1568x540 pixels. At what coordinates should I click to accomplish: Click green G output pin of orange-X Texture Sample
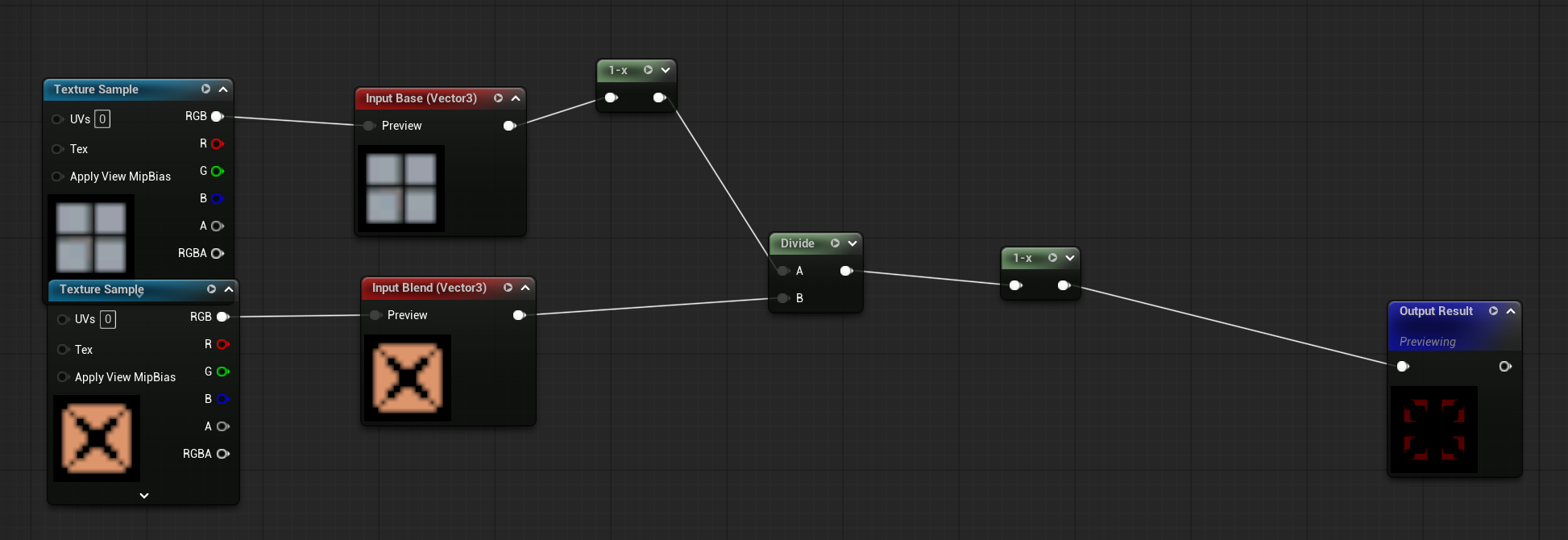[x=222, y=372]
